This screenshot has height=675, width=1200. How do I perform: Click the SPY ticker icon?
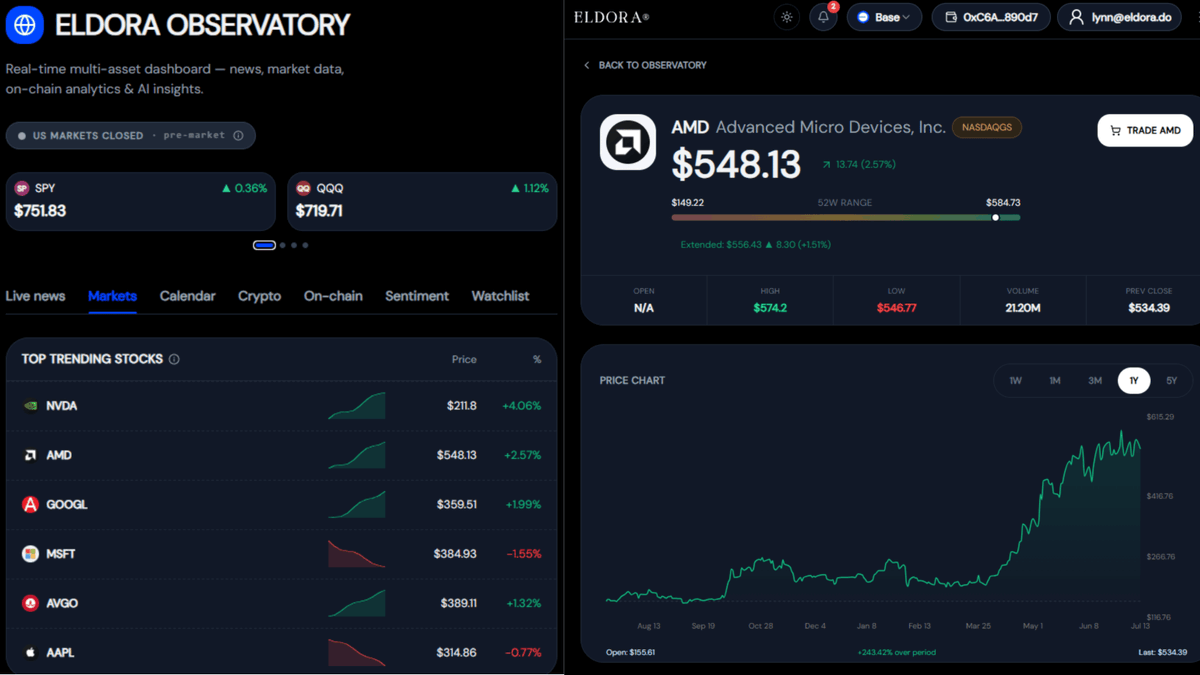22,188
